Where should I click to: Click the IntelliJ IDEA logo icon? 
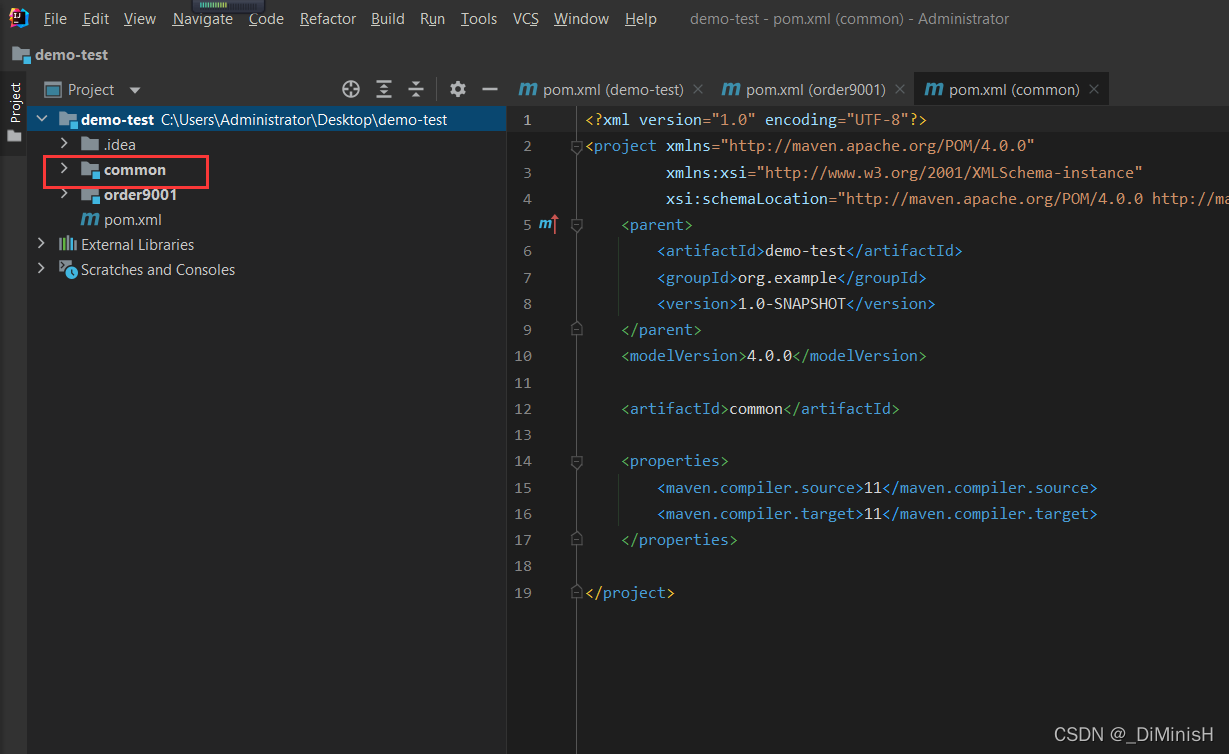19,18
